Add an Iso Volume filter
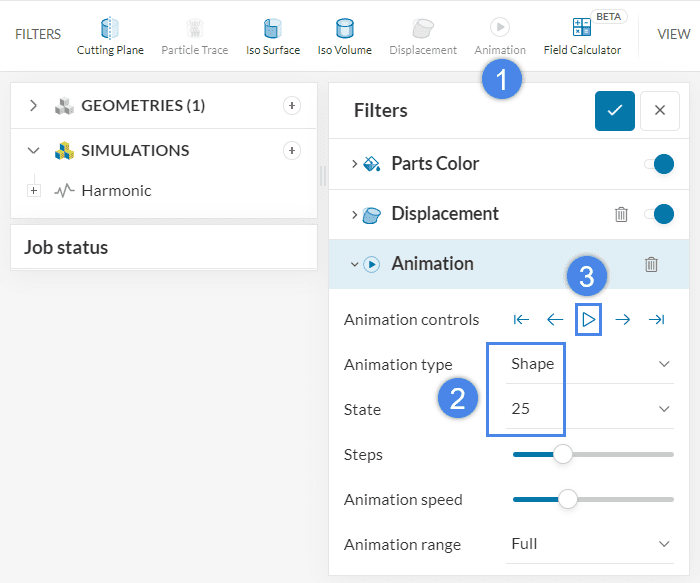 [344, 36]
